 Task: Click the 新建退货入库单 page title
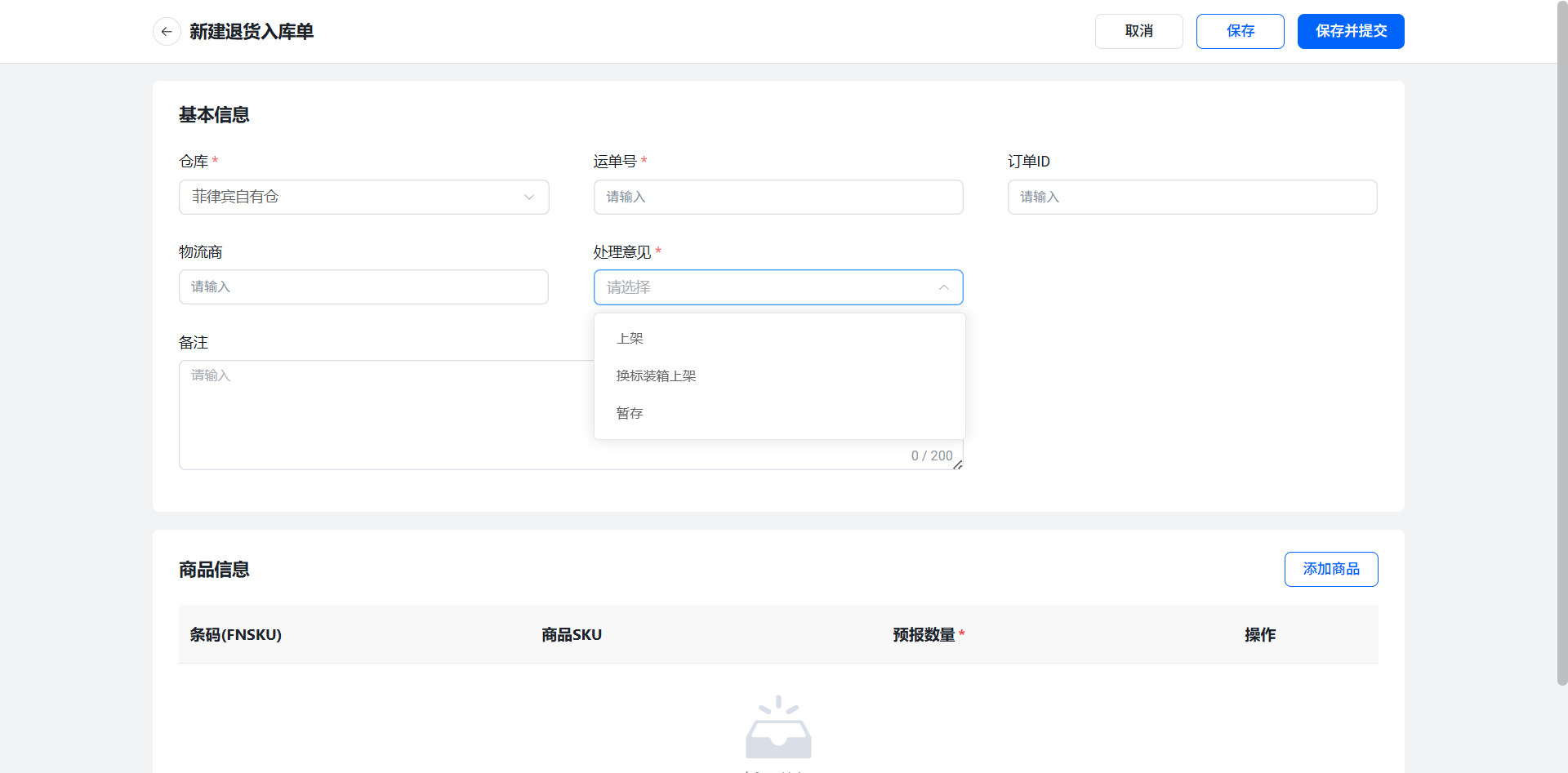pos(252,32)
